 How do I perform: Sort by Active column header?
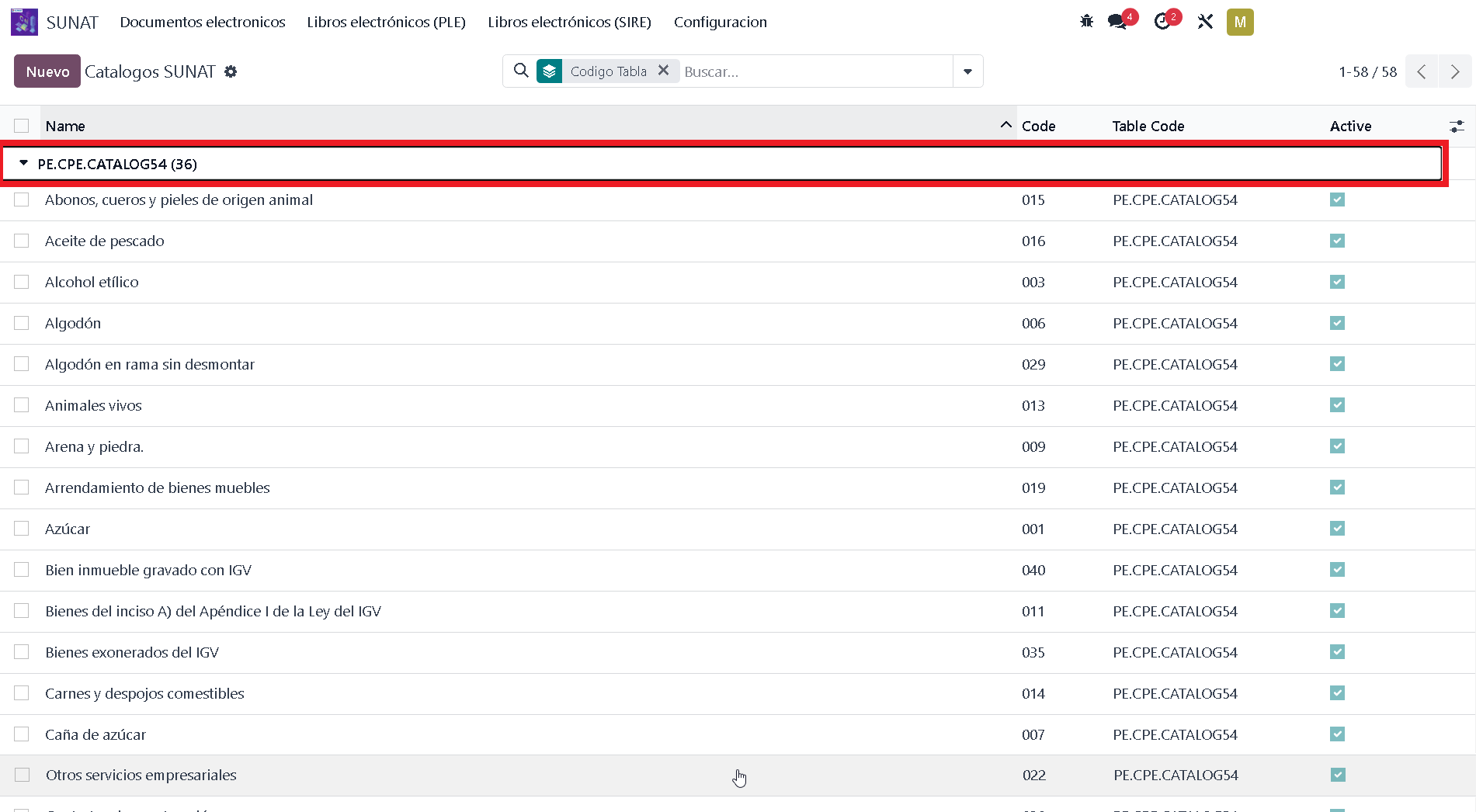tap(1350, 126)
